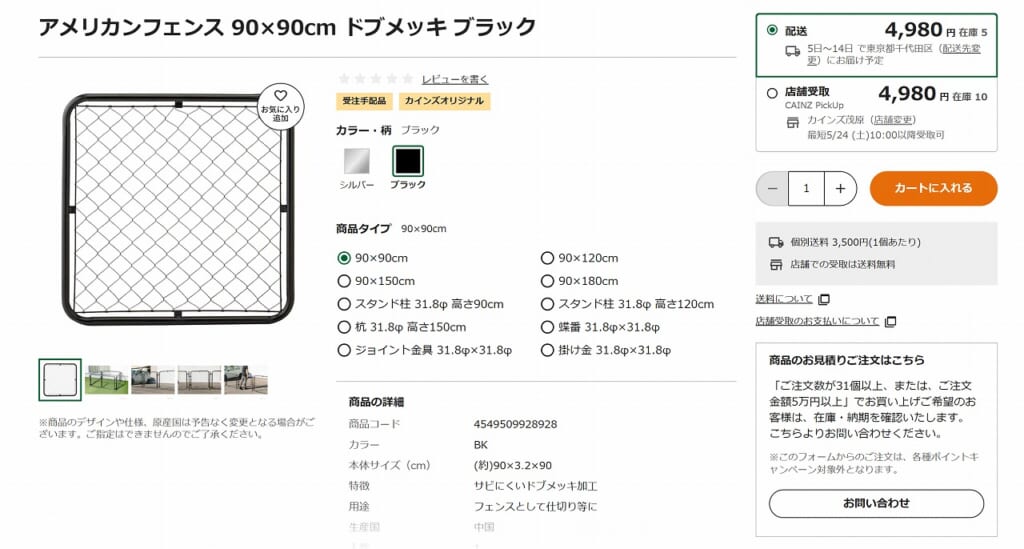Open external link icon beside 店舗受取のお支払について

pos(891,321)
